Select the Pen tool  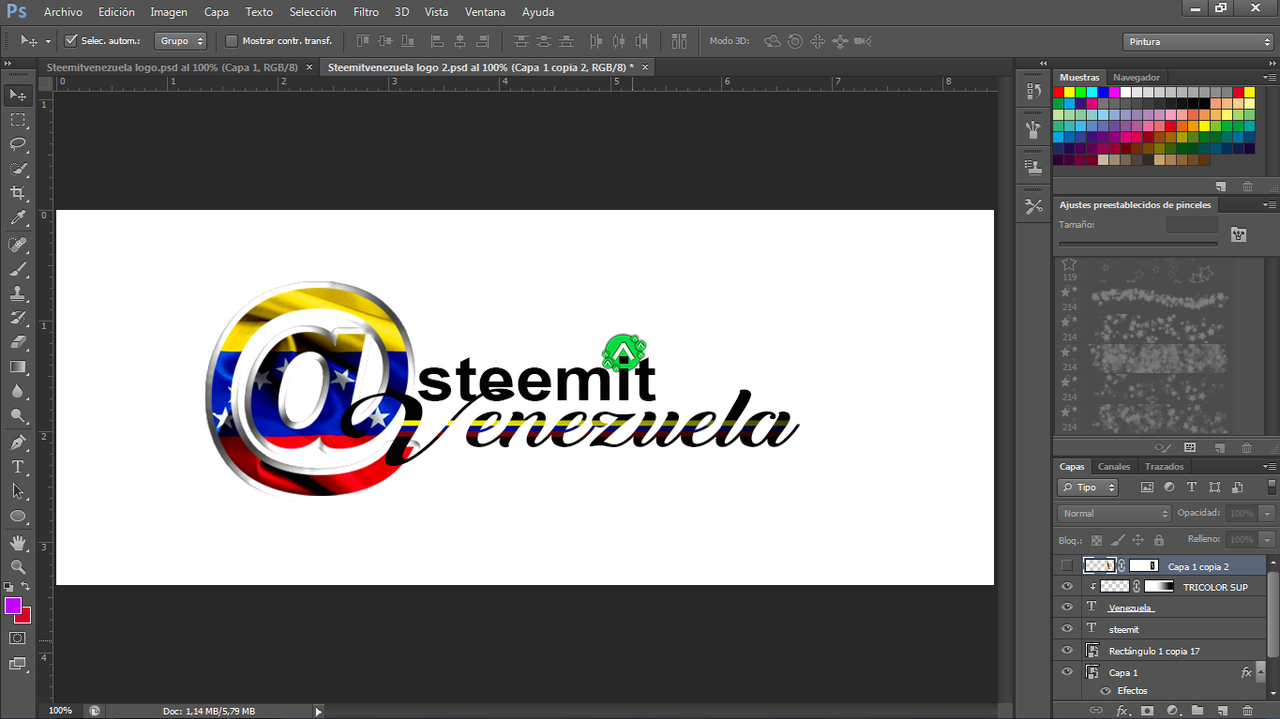tap(18, 443)
